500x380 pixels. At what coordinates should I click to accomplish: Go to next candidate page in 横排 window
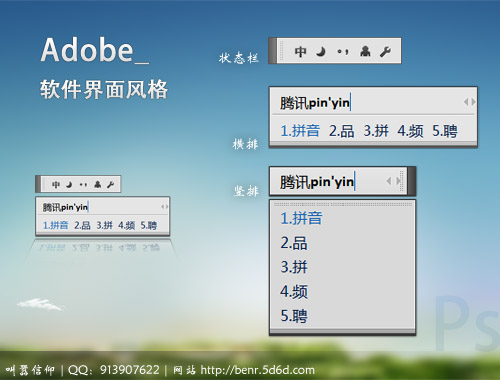[473, 102]
